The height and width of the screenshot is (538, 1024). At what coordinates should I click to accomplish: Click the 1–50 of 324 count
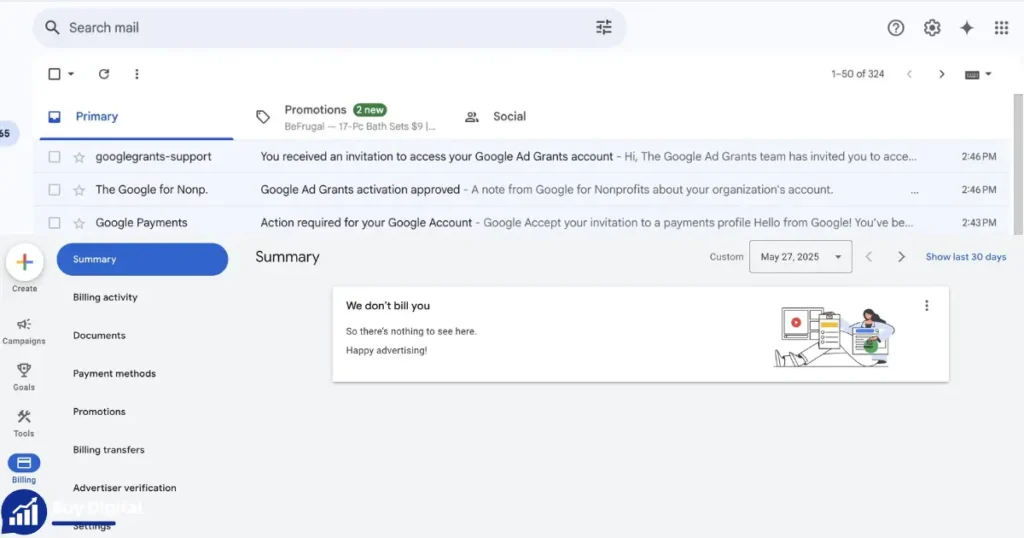coord(857,74)
